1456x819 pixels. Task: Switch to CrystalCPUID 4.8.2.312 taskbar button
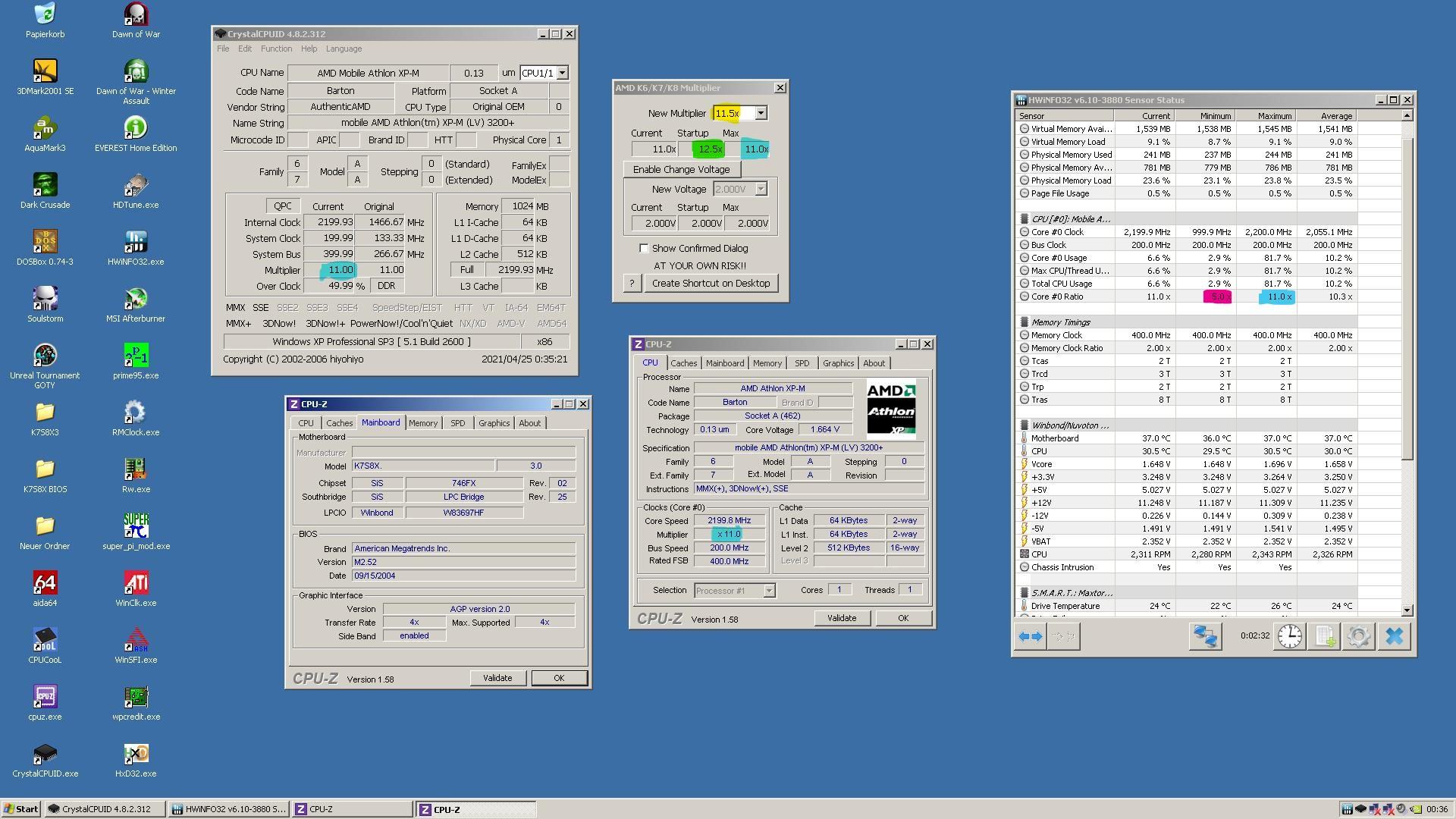105,809
